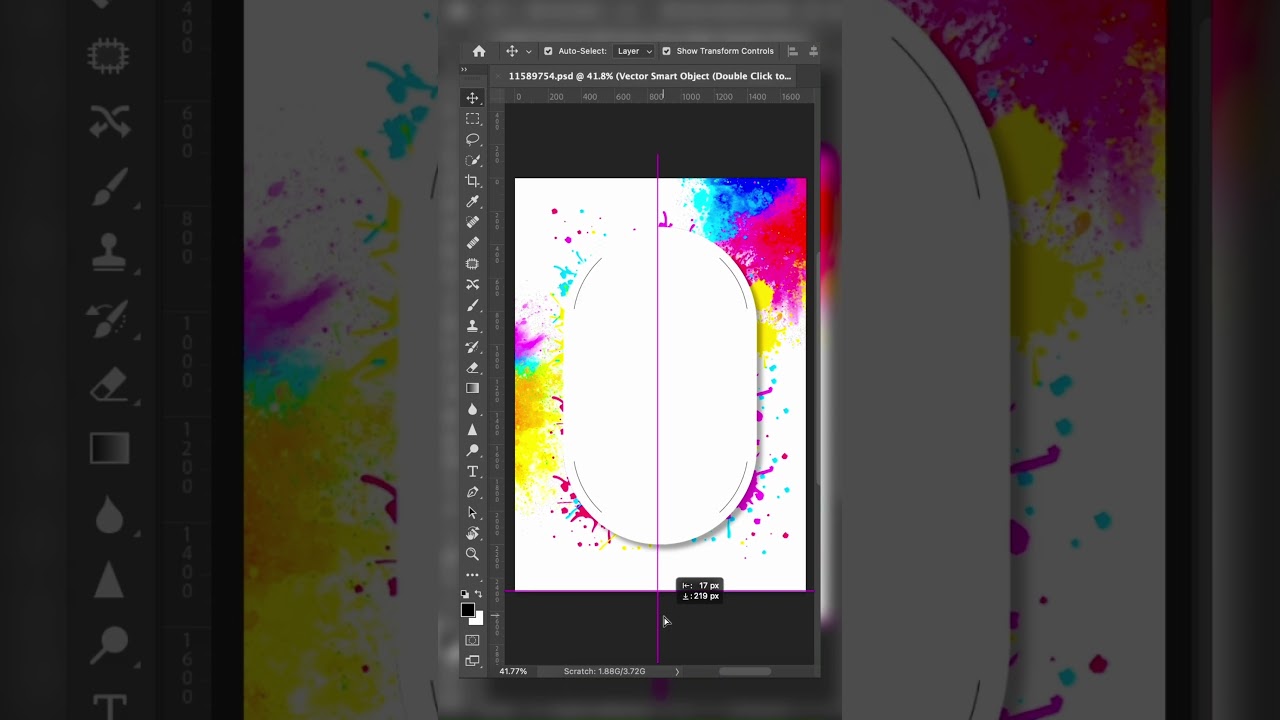Open the status bar info chevron menu
The image size is (1280, 720).
tap(677, 671)
